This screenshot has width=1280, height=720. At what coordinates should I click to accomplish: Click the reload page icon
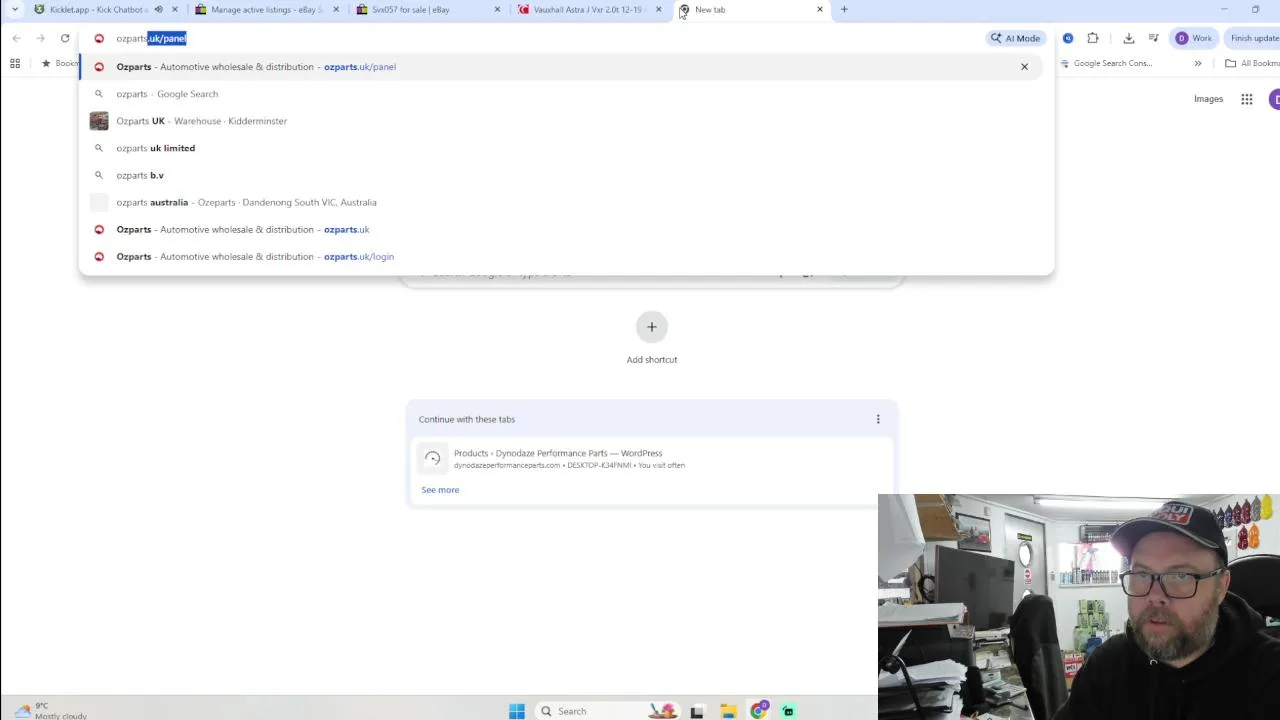(65, 38)
